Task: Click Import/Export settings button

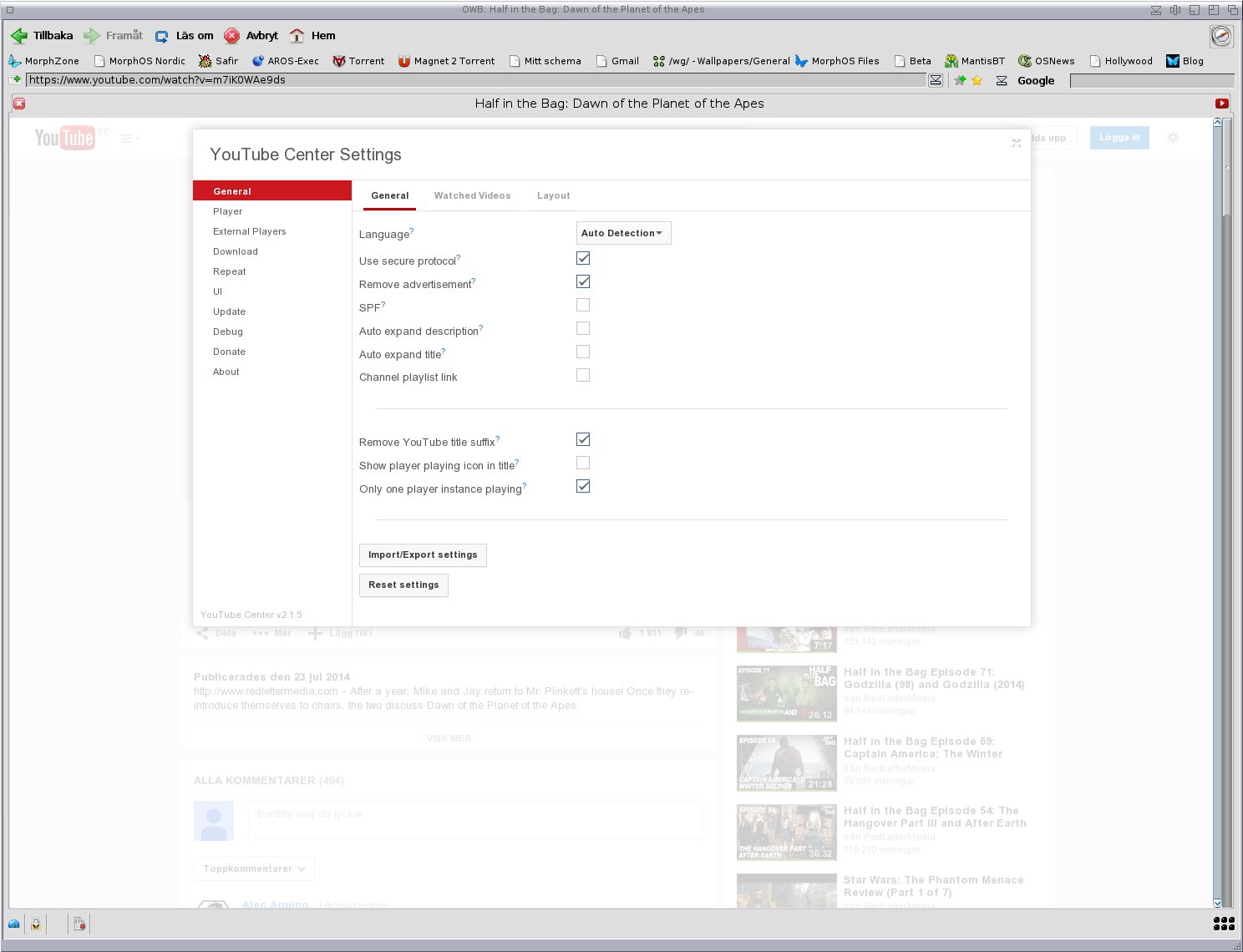Action: pyautogui.click(x=423, y=554)
